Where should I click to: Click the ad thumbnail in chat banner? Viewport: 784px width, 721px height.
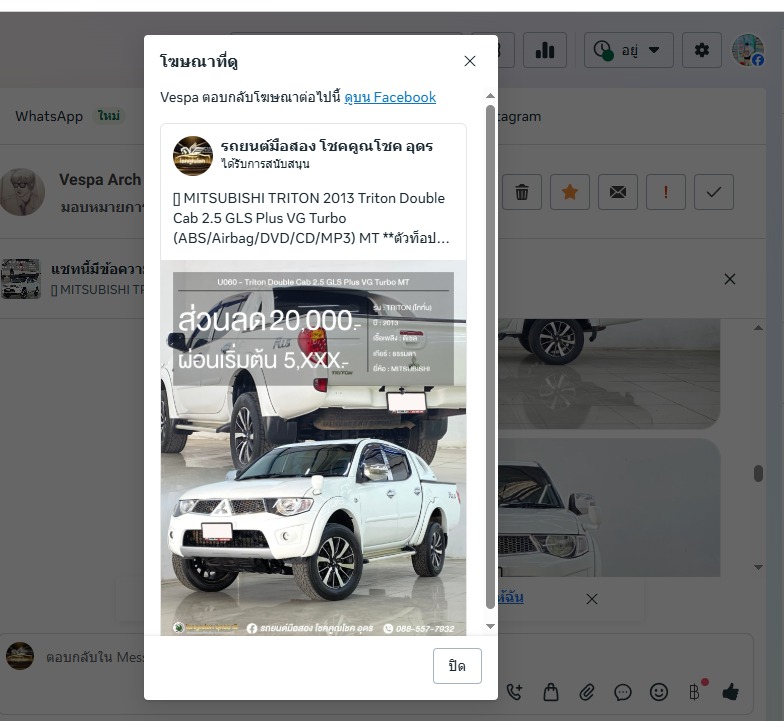pos(20,278)
